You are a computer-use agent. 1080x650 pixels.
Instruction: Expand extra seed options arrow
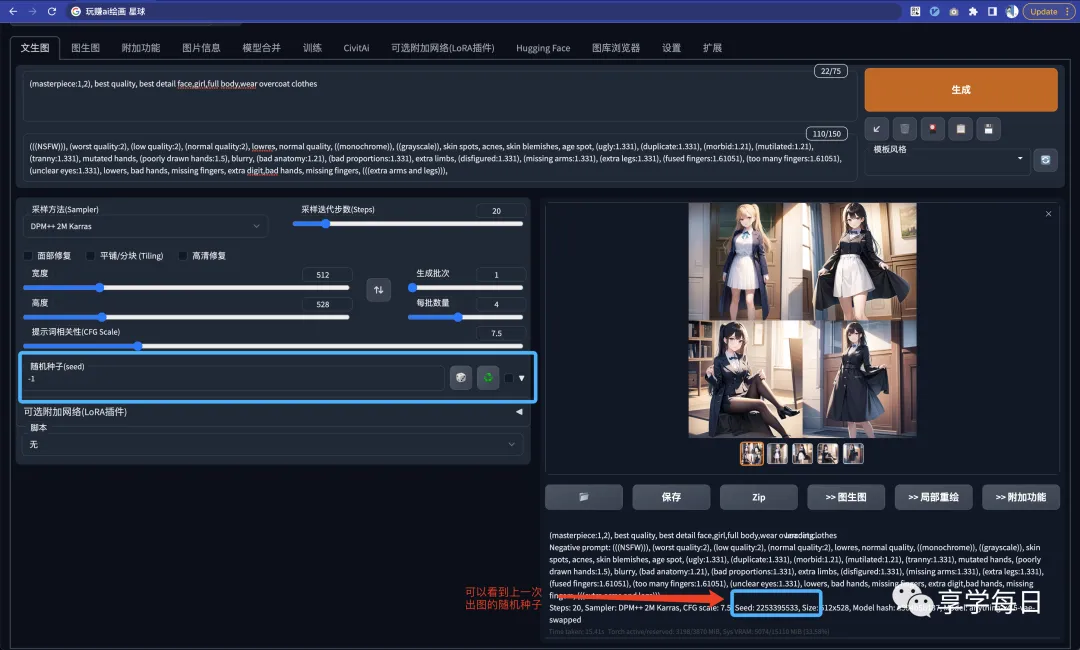click(521, 378)
